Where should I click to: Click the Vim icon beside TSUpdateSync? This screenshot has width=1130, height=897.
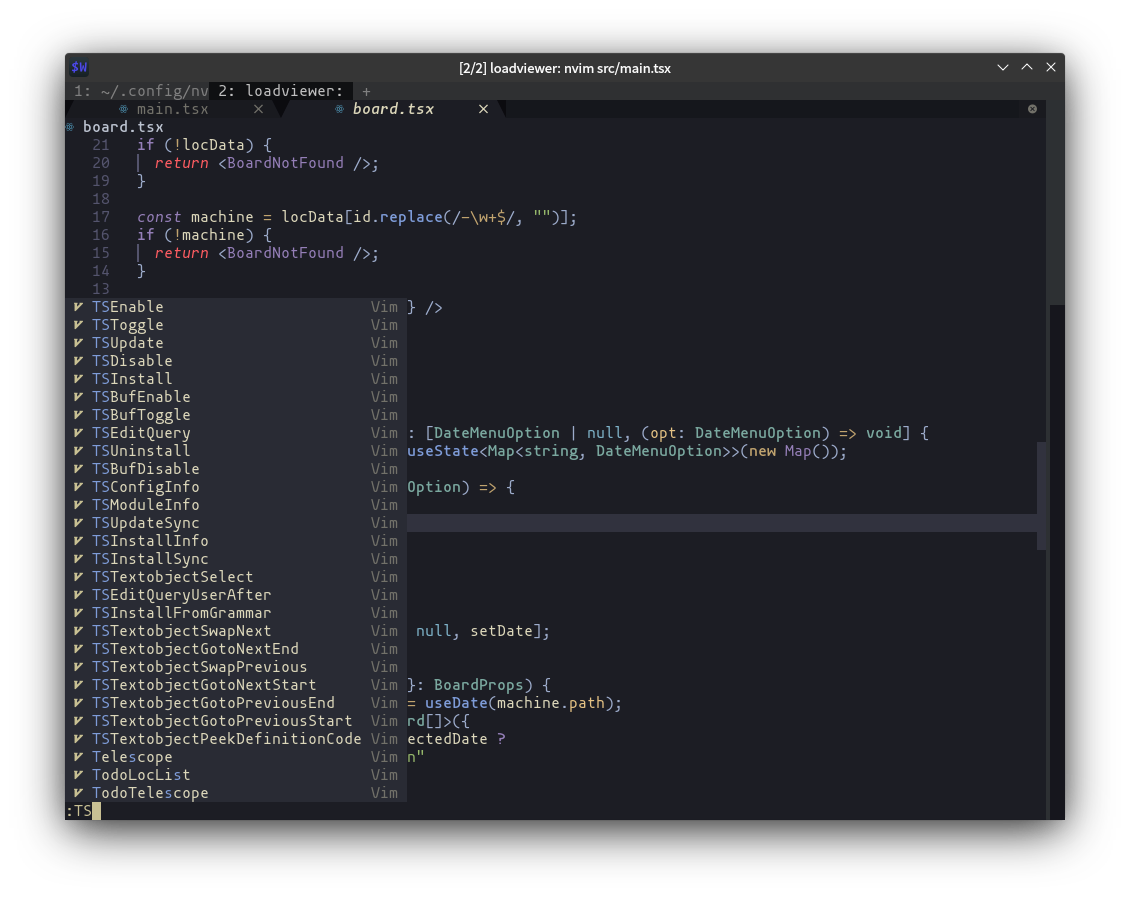(x=78, y=523)
